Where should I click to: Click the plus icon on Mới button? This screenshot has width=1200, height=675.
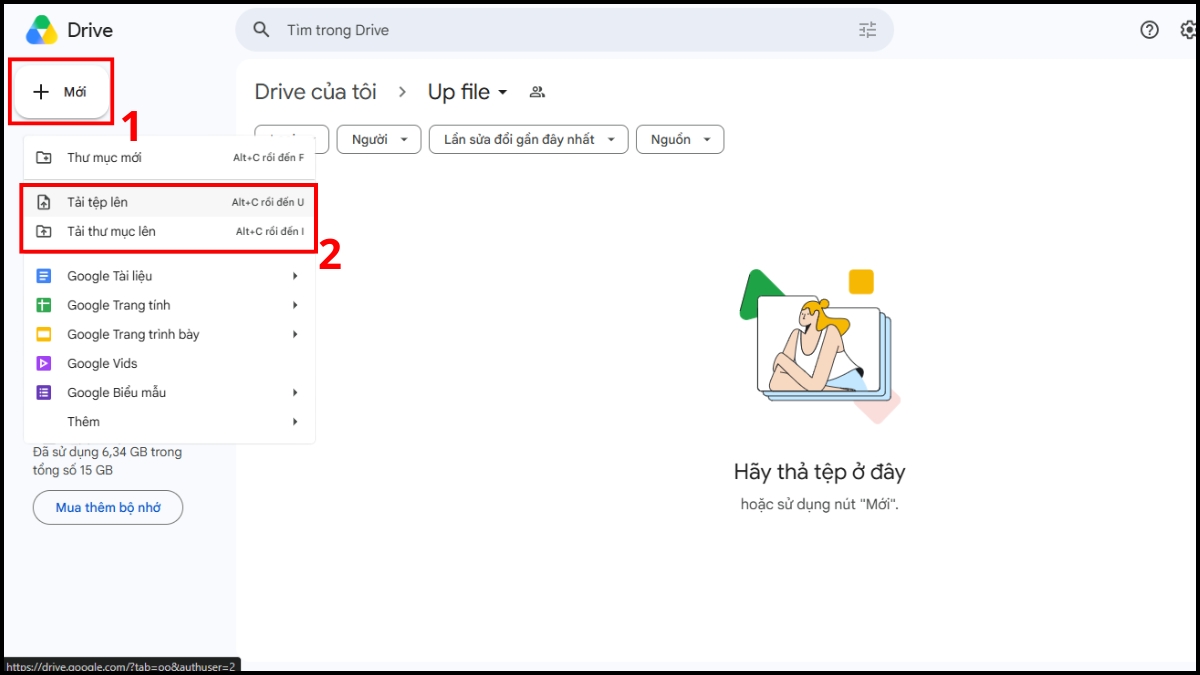[x=41, y=92]
